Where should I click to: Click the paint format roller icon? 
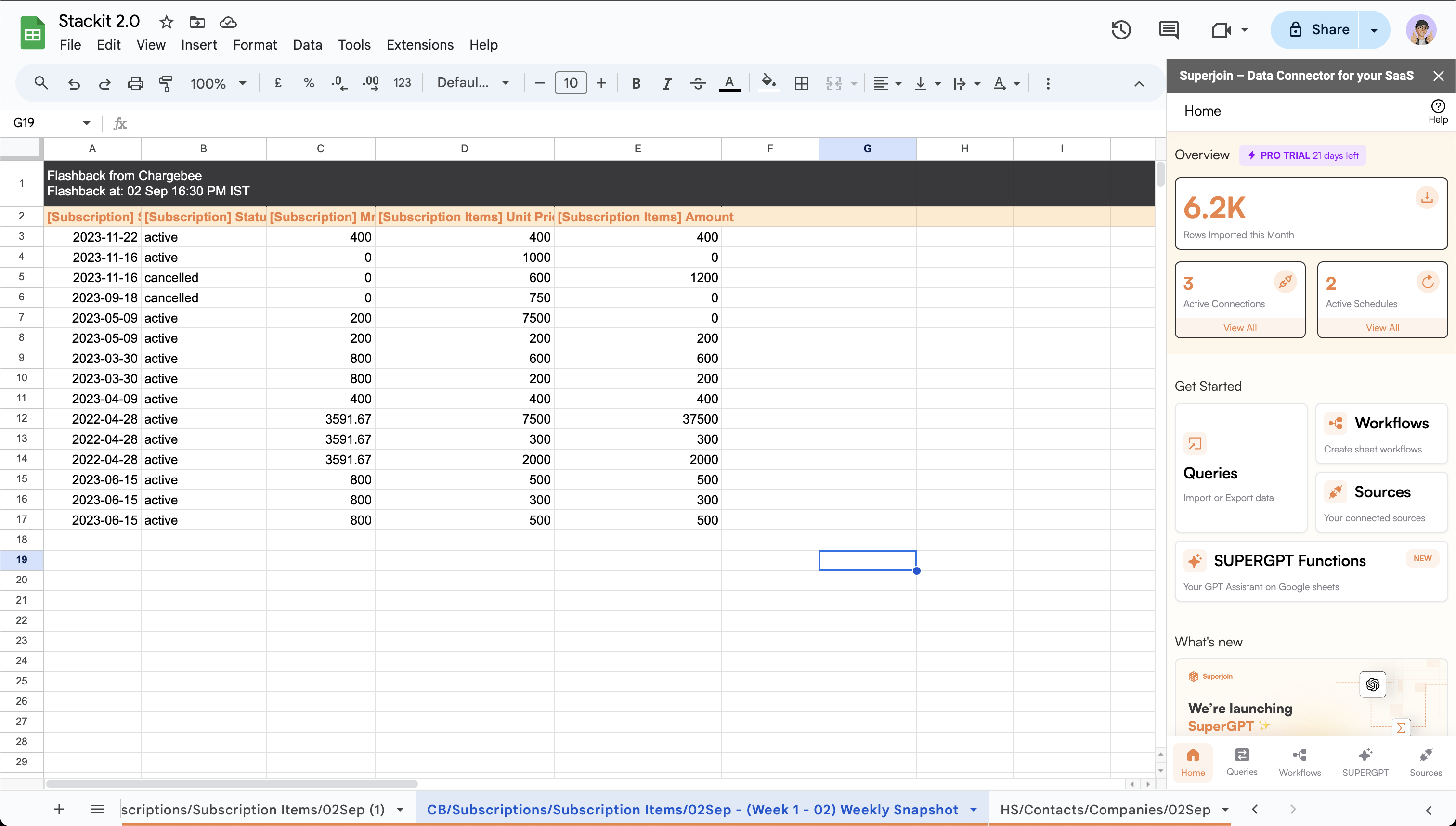pyautogui.click(x=166, y=84)
